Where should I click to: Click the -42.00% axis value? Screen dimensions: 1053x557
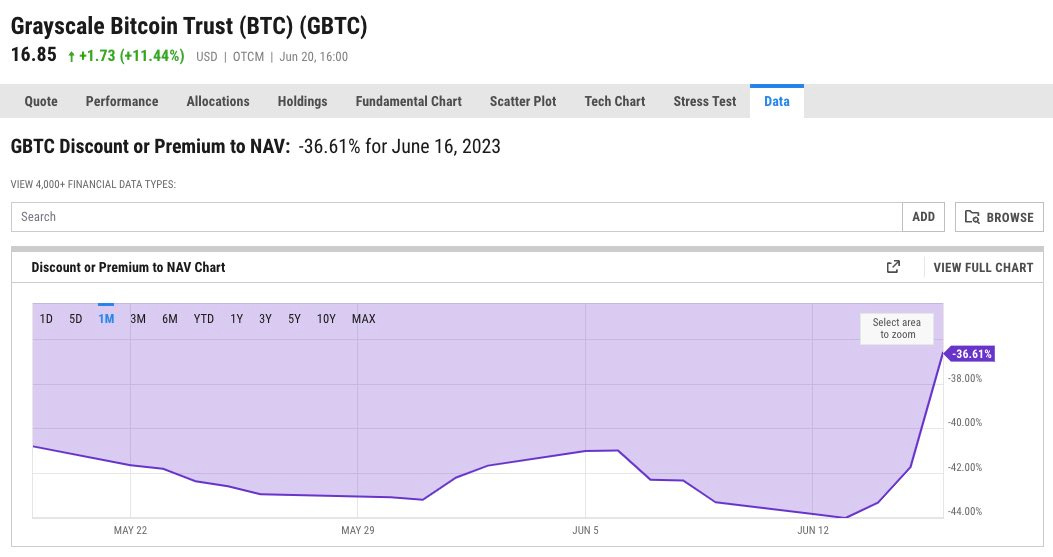pos(965,467)
